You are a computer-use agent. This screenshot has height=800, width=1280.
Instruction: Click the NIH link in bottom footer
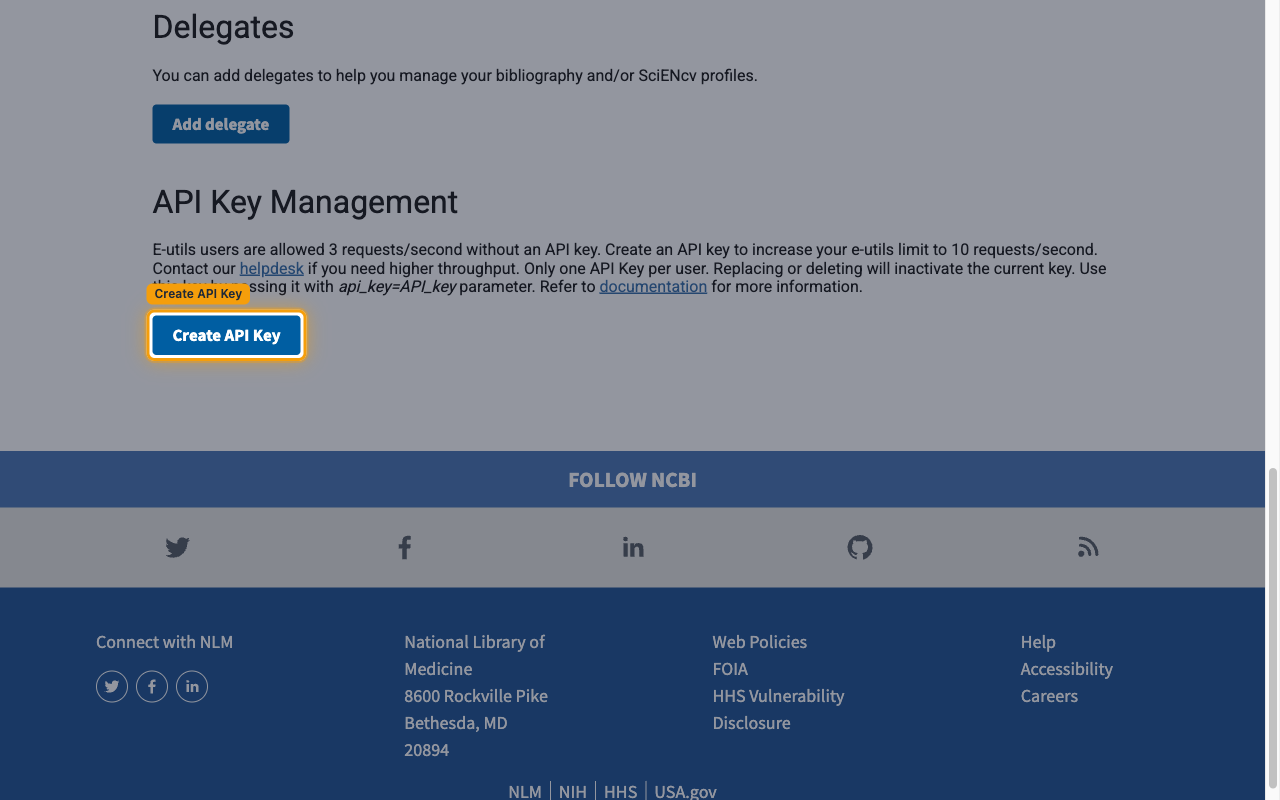coord(573,791)
